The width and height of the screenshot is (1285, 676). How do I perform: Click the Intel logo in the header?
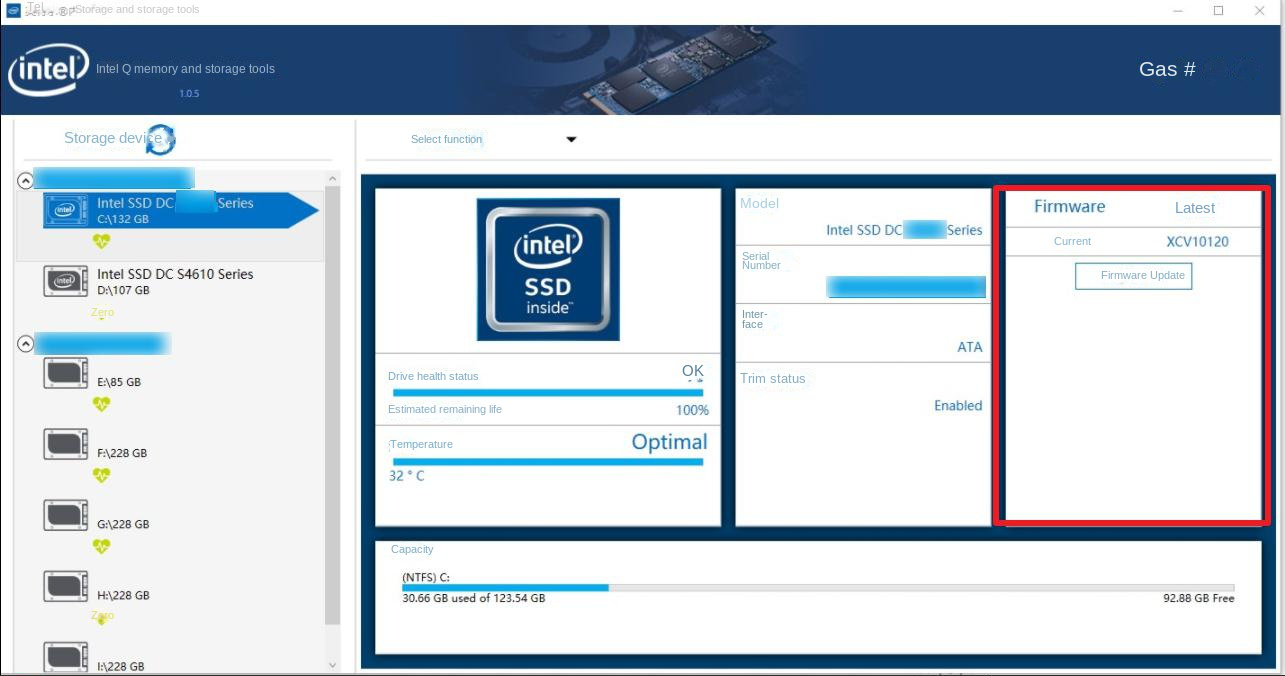pos(48,70)
